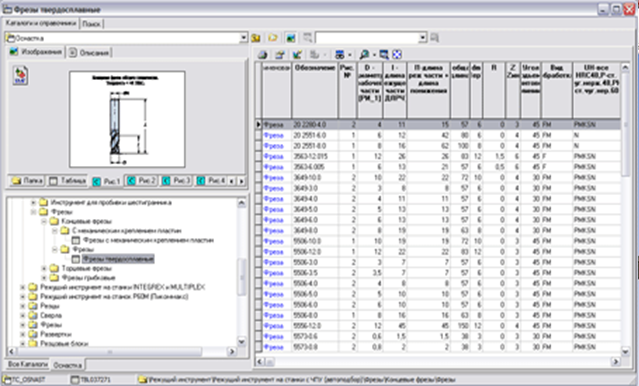Viewport: 639px width, 386px height.
Task: Click the favorites folder icon beside Оснастка combo
Action: [x=256, y=38]
